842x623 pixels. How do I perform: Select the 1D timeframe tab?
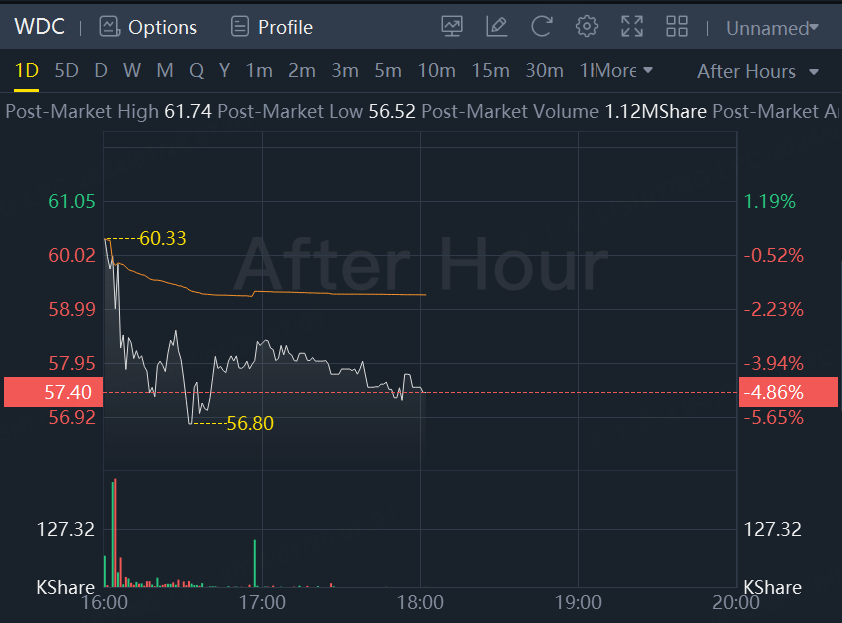tap(27, 71)
